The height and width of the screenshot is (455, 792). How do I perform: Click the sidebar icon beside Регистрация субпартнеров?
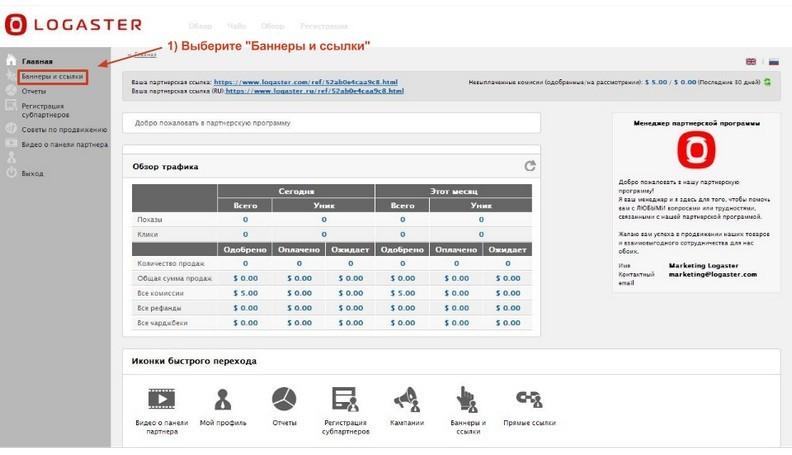(x=11, y=106)
